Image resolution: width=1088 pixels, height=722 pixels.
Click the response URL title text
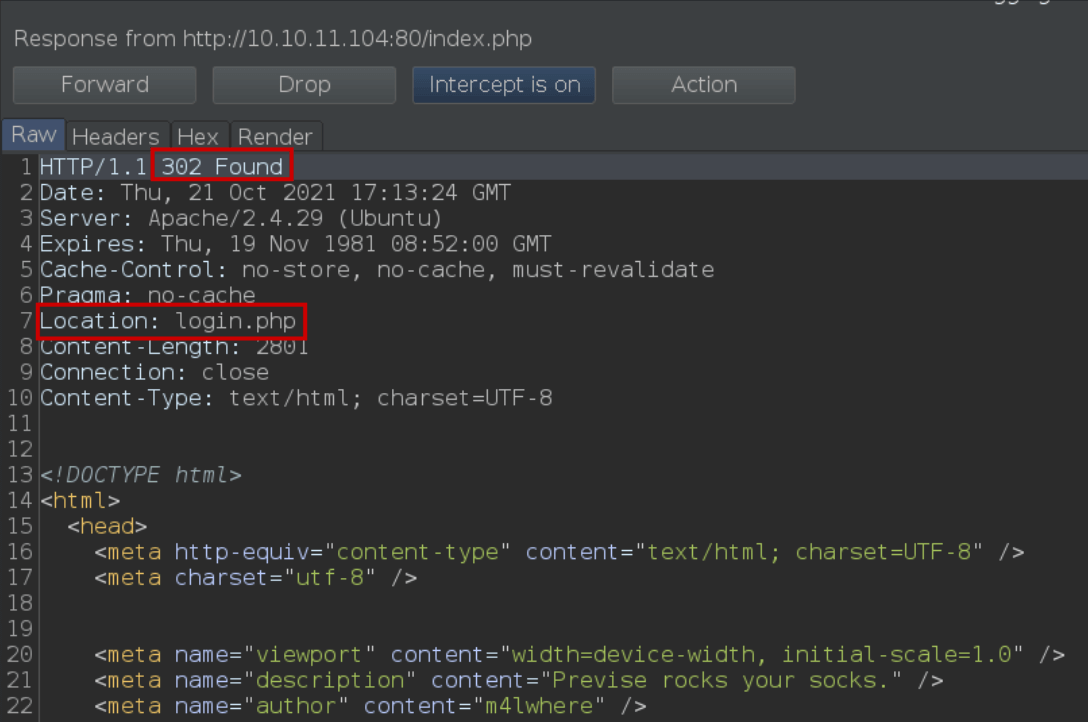click(x=273, y=39)
